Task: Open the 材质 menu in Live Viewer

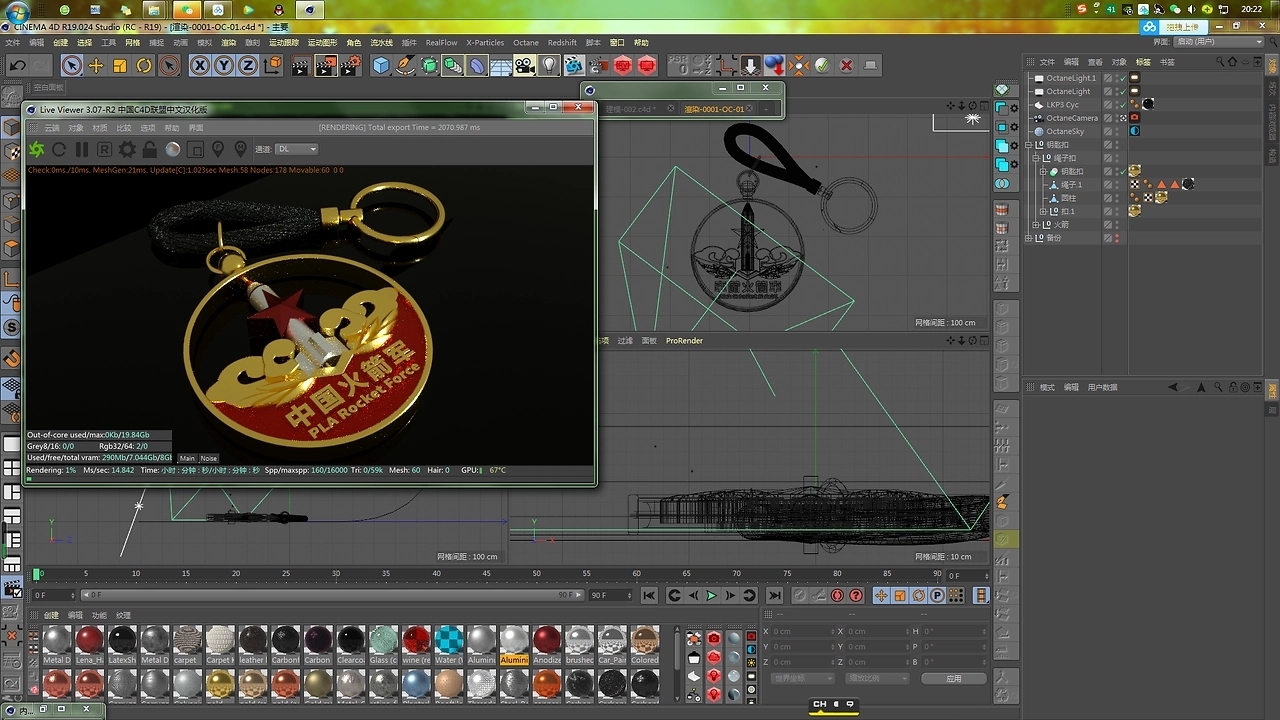Action: pyautogui.click(x=100, y=128)
